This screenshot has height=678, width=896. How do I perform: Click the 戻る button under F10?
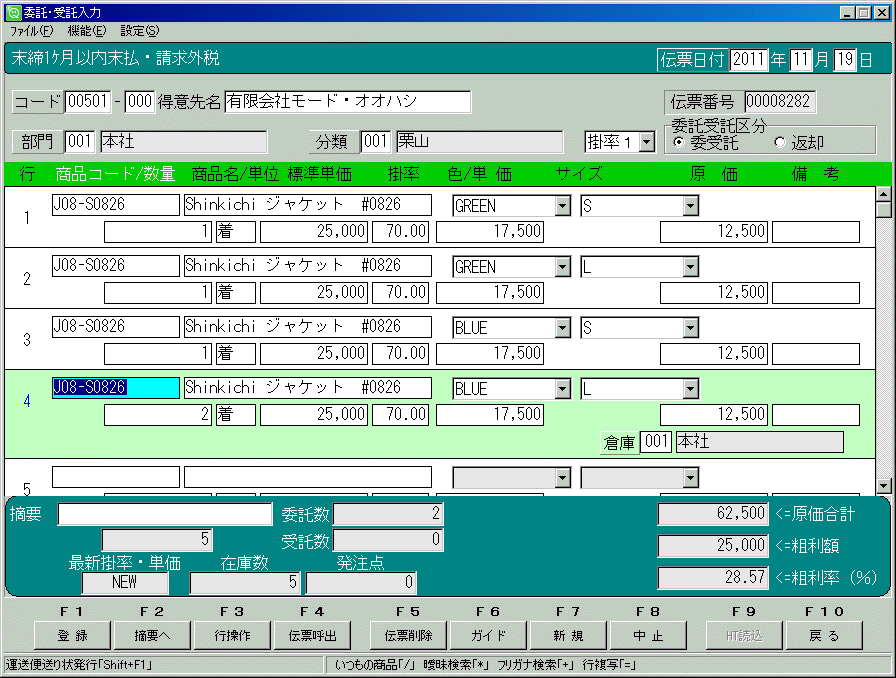tap(825, 636)
